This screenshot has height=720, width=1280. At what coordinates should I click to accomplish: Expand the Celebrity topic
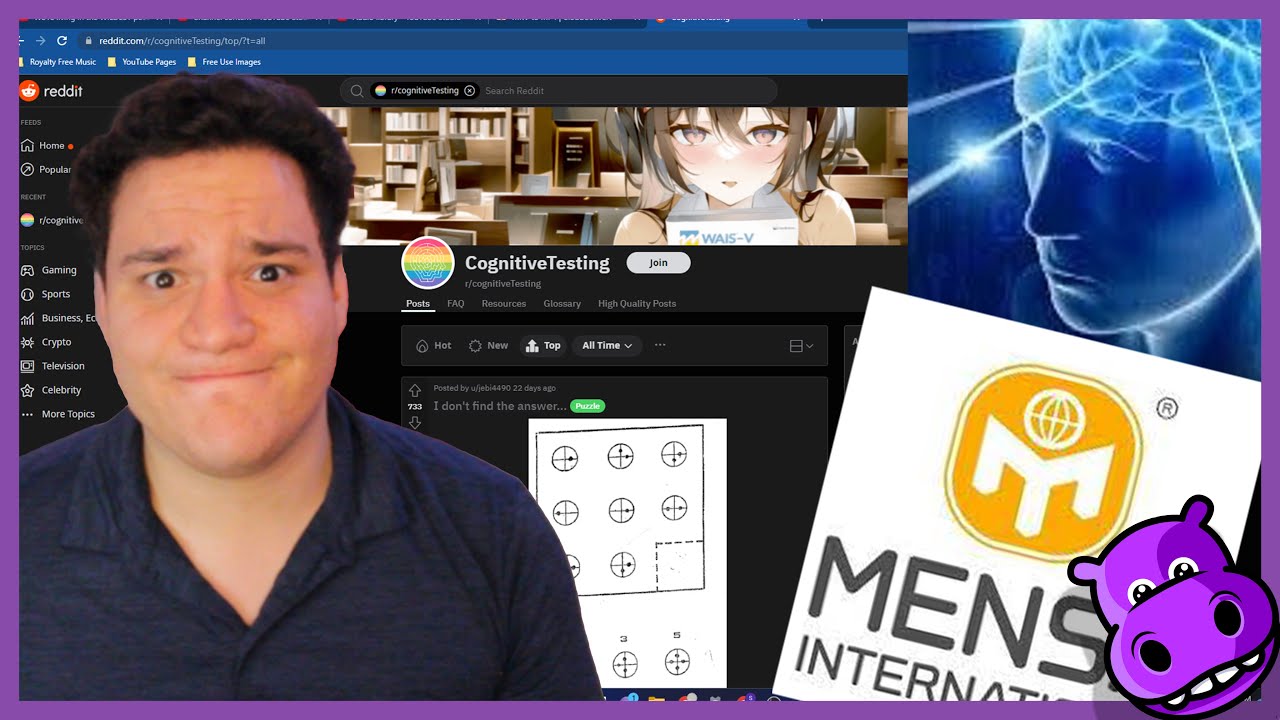52,390
